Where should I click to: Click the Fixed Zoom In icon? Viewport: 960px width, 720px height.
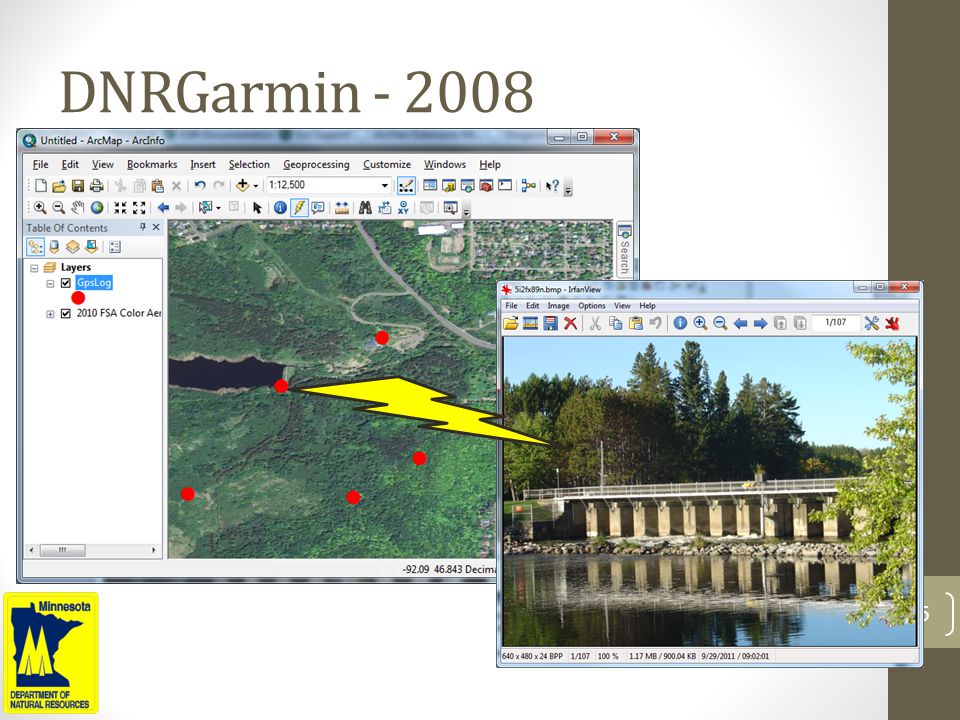tap(121, 208)
